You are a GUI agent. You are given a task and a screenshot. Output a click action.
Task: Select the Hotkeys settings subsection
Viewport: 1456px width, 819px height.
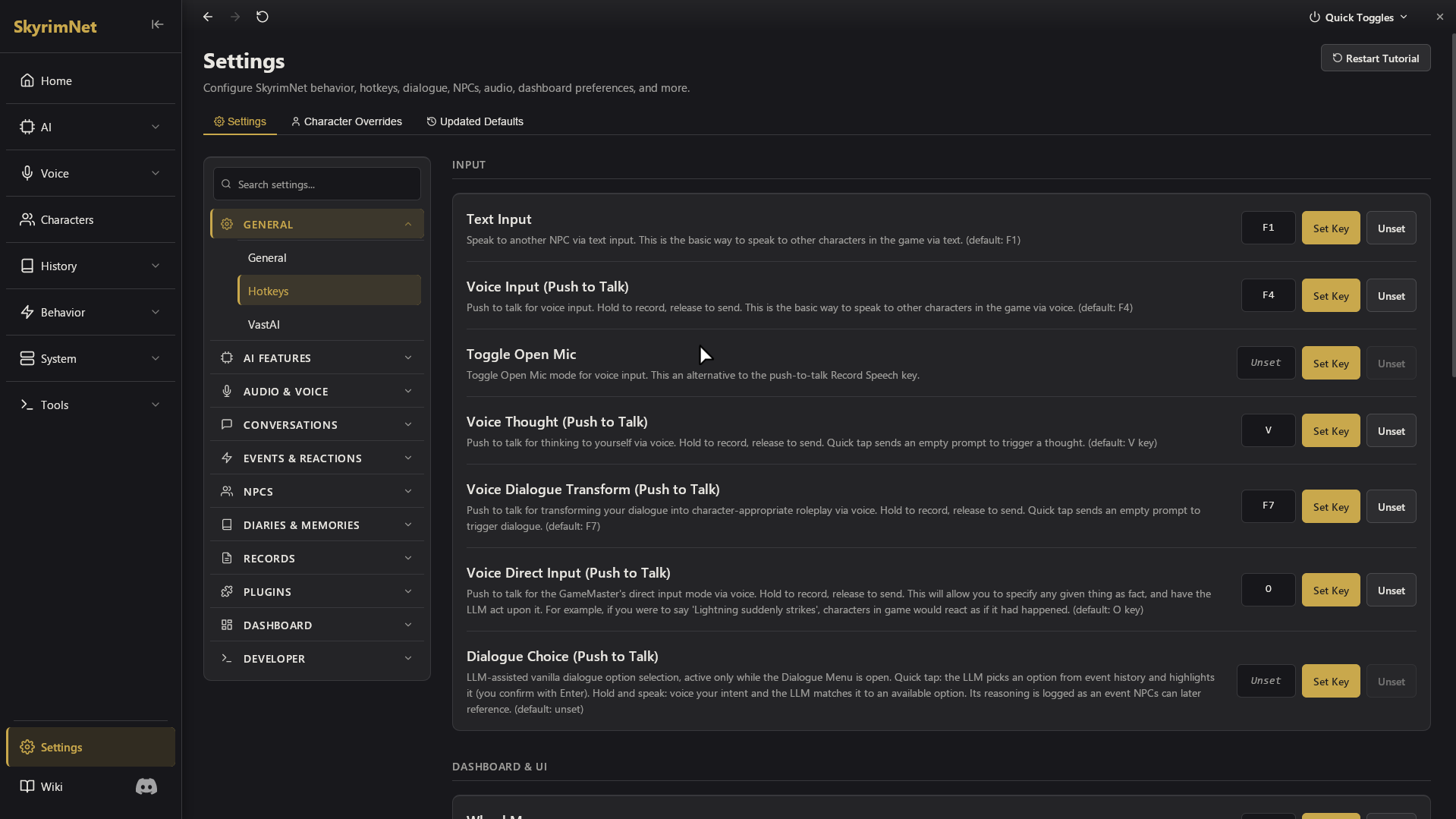coord(329,291)
